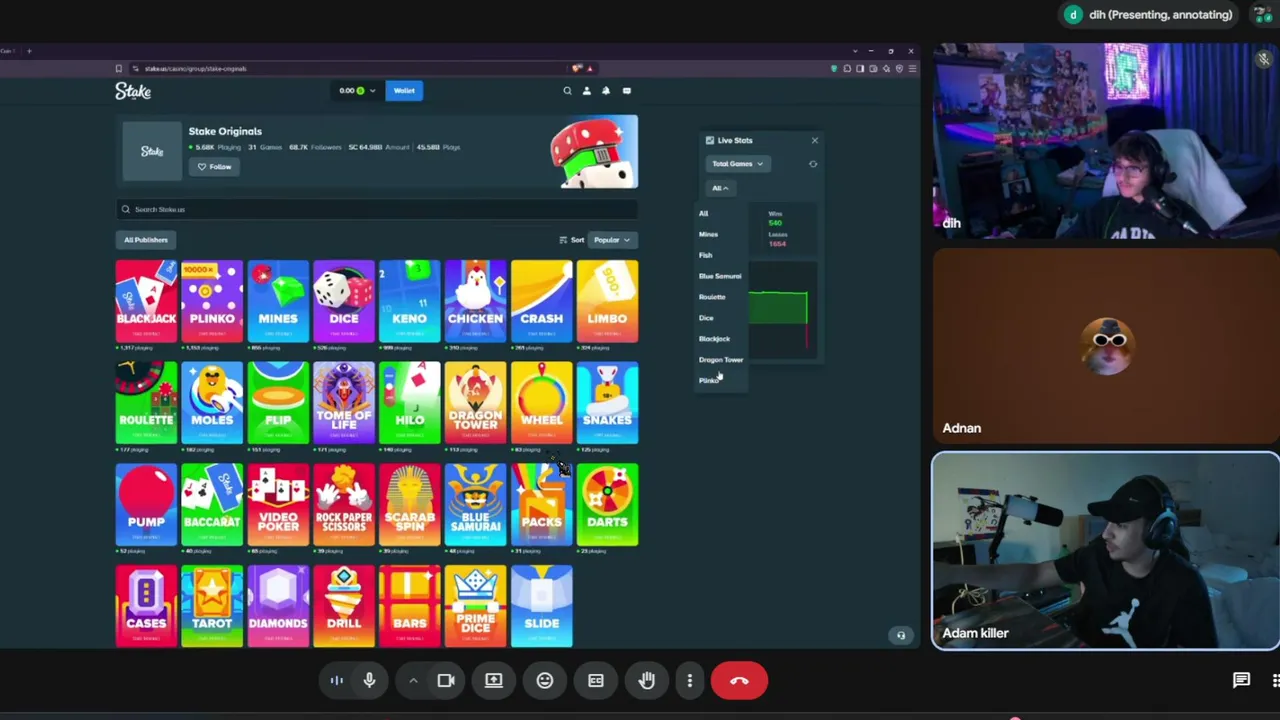Launch the Pump game tile
The width and height of the screenshot is (1280, 720).
pos(146,505)
